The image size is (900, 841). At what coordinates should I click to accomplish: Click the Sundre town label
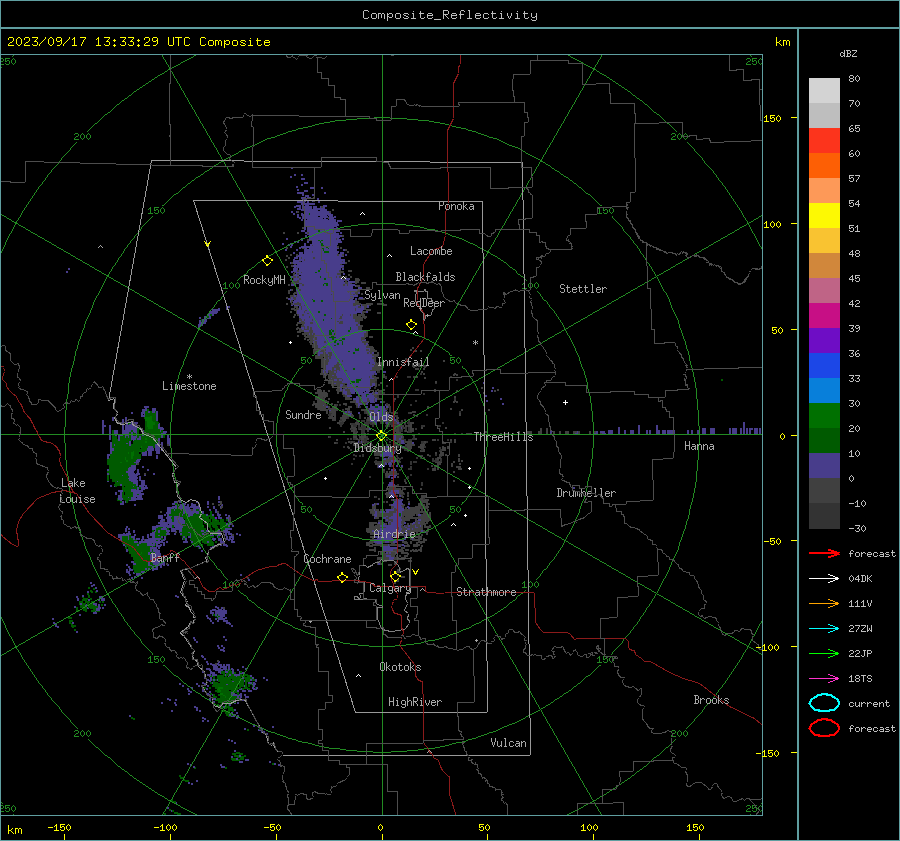tap(303, 414)
